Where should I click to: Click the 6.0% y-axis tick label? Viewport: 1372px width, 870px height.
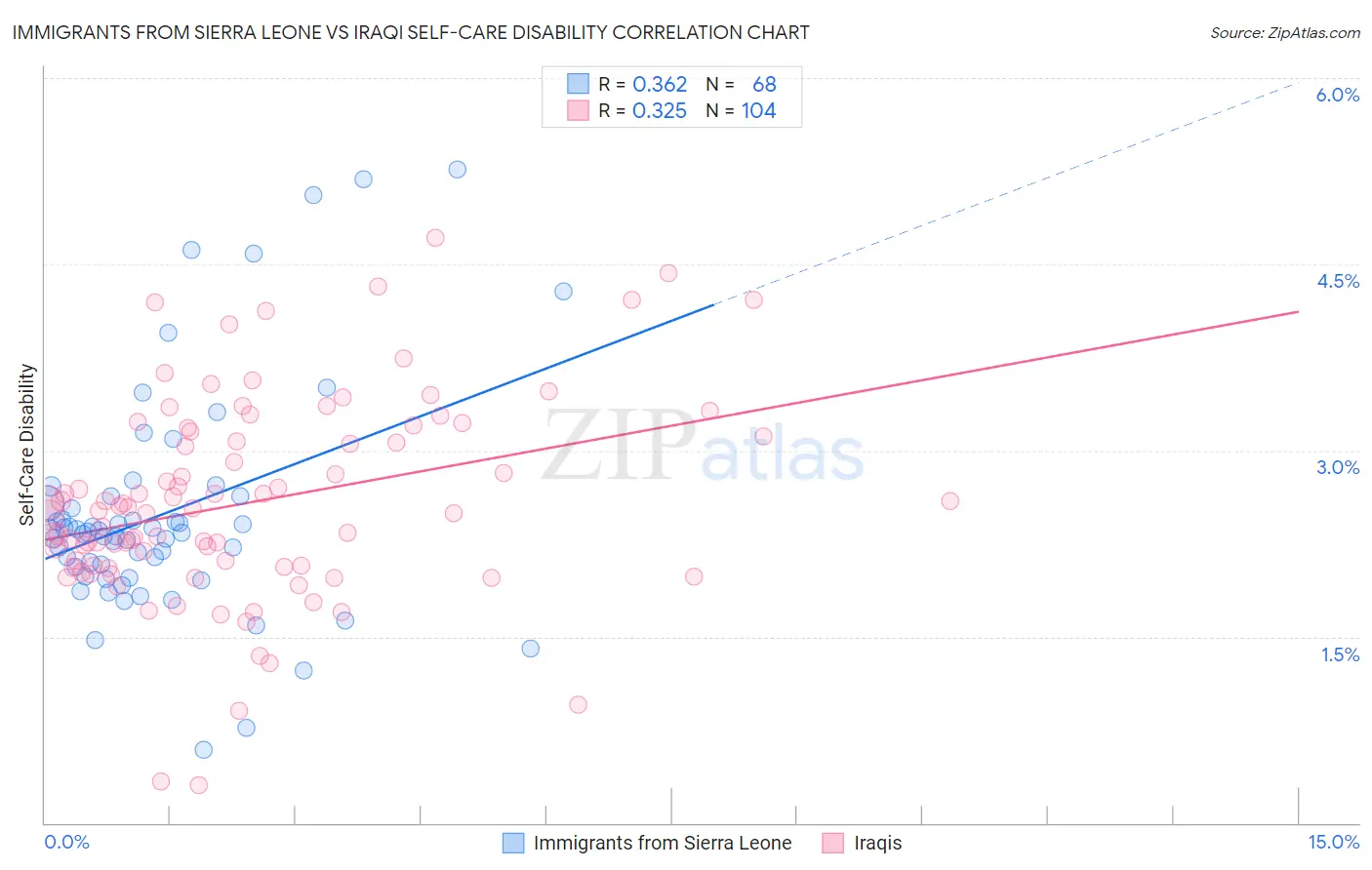click(x=1338, y=95)
